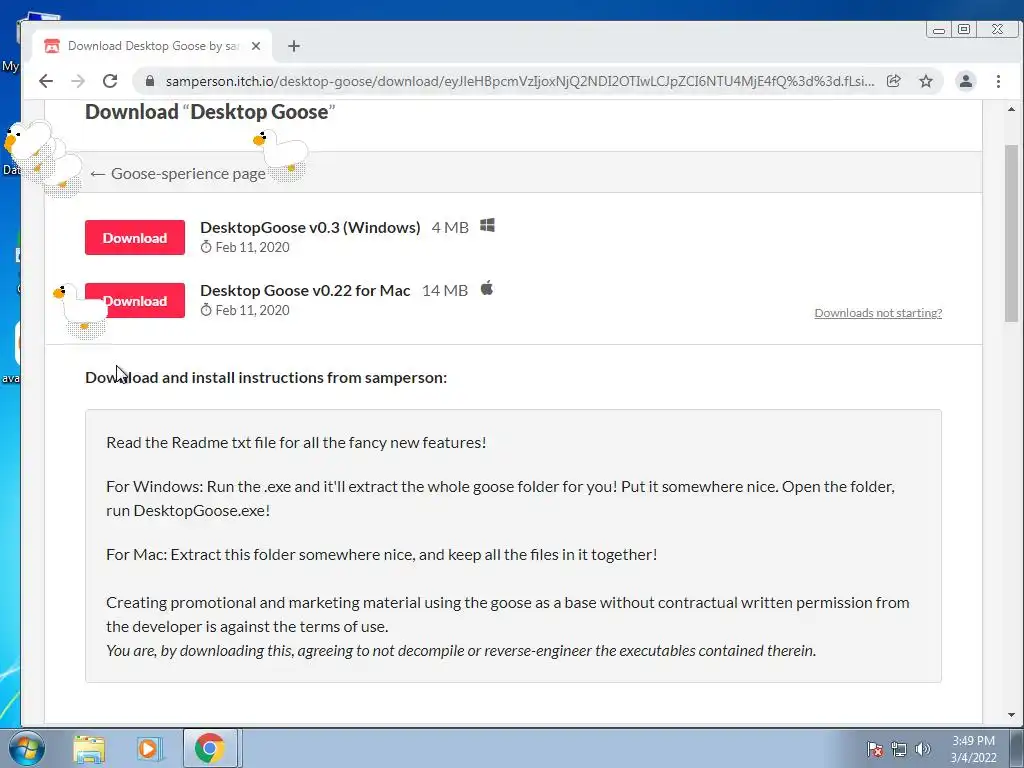Viewport: 1024px width, 768px height.
Task: Click the Desktop Goose v0.22 for Mac title
Action: point(305,290)
